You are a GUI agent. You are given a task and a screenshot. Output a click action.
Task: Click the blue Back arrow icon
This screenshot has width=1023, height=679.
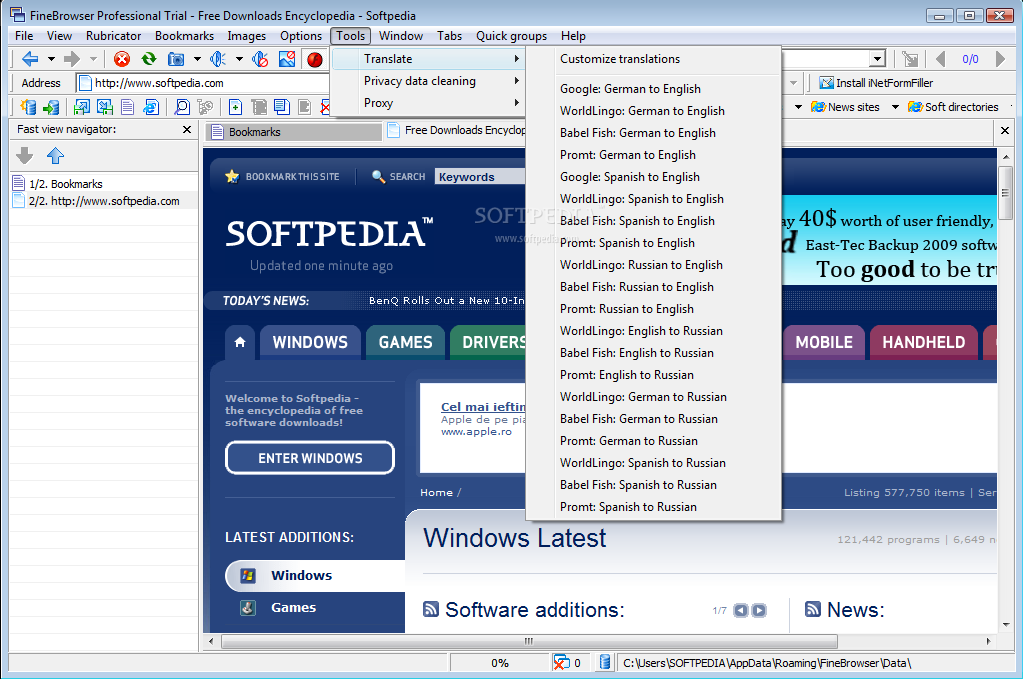click(29, 59)
